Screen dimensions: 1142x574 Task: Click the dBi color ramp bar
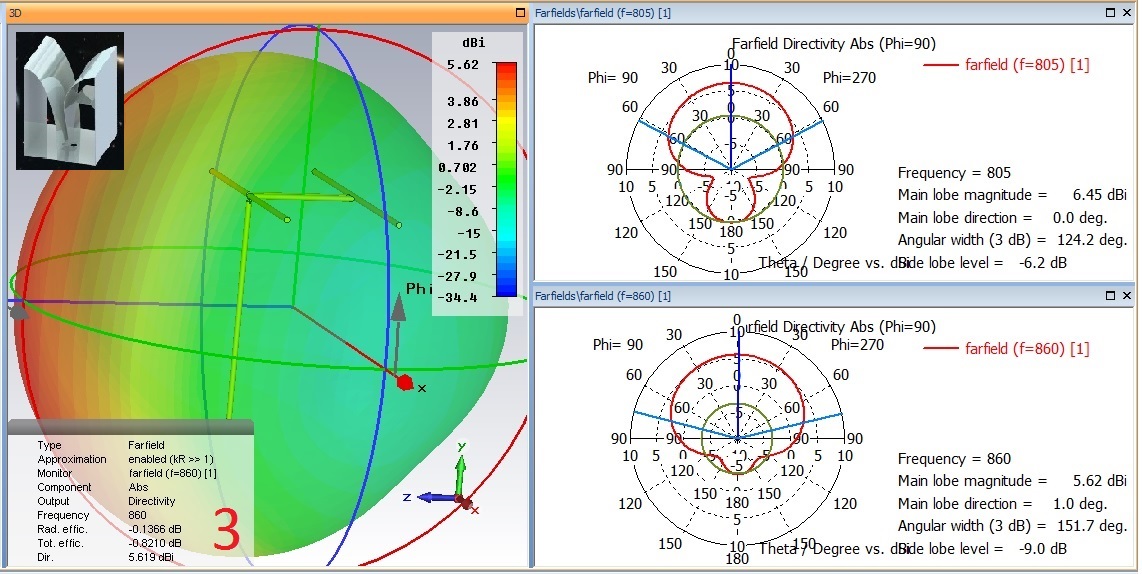(506, 179)
